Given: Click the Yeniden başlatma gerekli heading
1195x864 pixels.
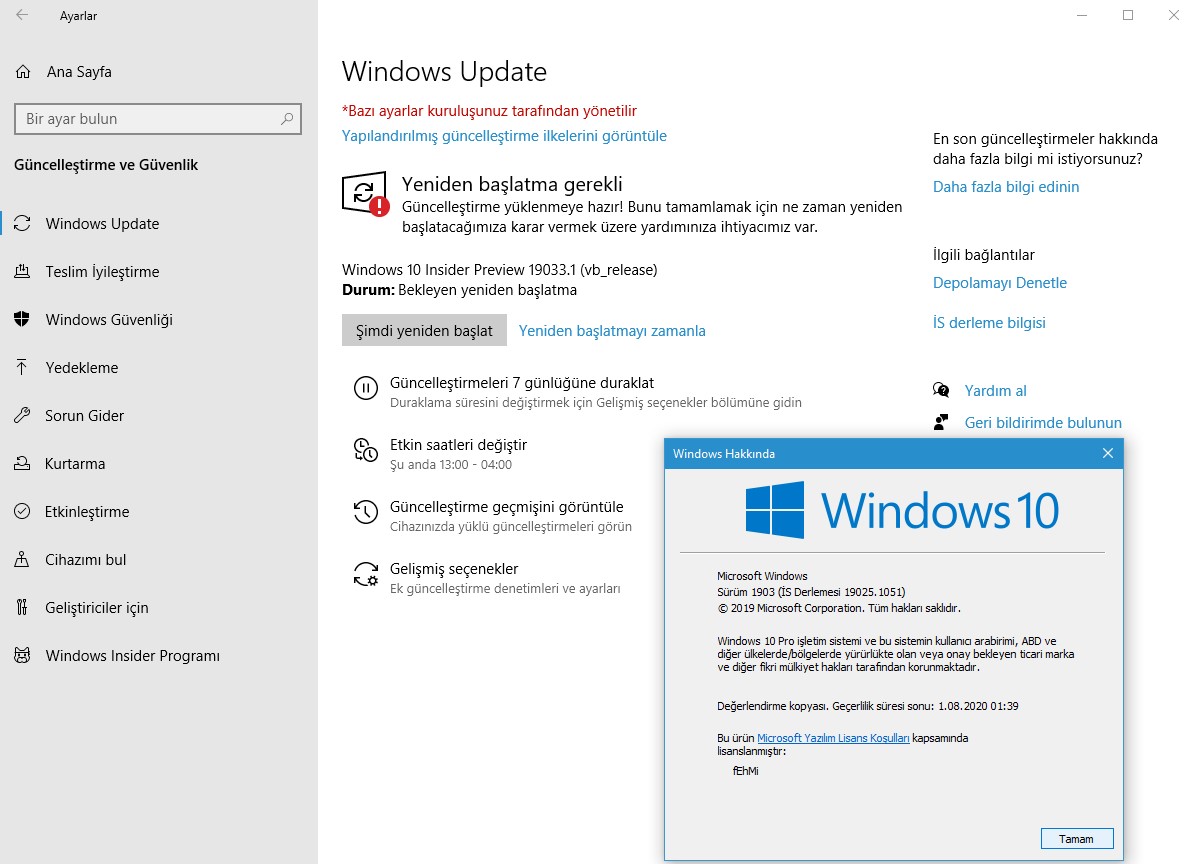Looking at the screenshot, I should coord(512,184).
